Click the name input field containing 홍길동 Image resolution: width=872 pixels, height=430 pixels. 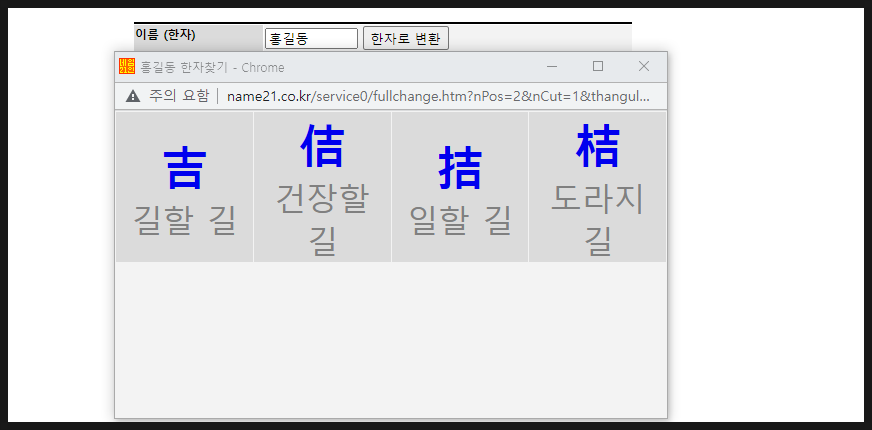[x=311, y=38]
